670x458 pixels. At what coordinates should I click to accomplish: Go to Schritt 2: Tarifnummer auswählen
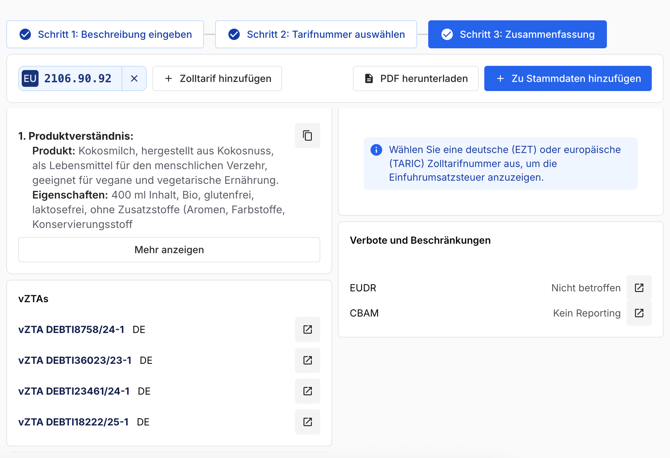[x=316, y=34]
